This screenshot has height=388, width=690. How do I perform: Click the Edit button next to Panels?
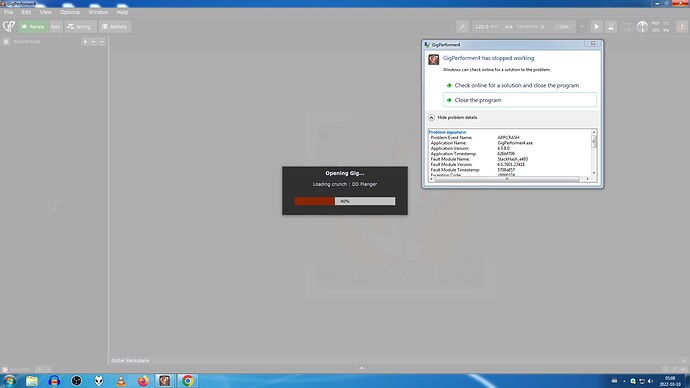[x=55, y=27]
